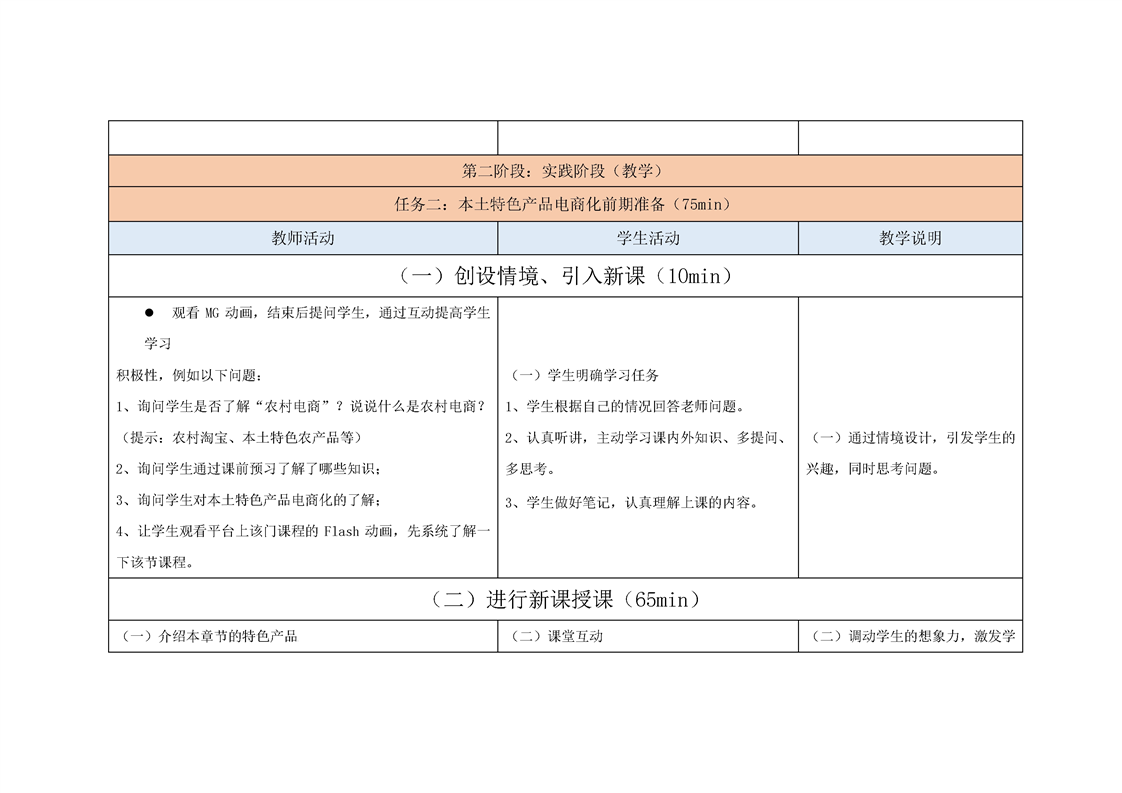1122x793 pixels.
Task: Click the line '学生做好笔记，认真理解上课的内容'
Action: 636,502
